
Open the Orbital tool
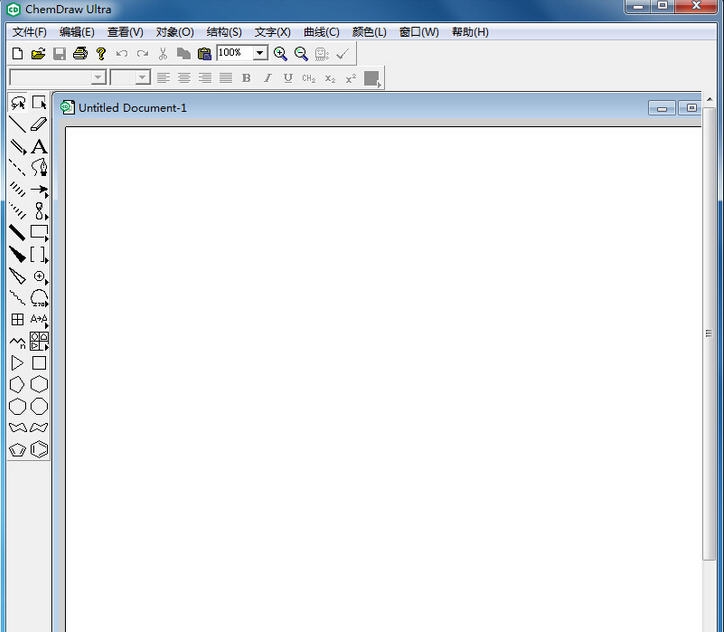[x=39, y=211]
